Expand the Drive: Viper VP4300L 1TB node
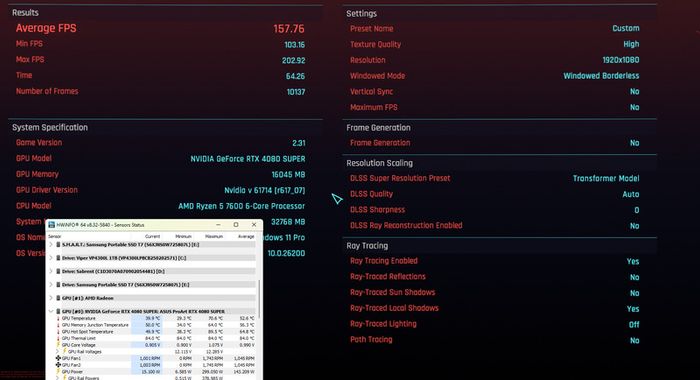The width and height of the screenshot is (700, 380). coord(51,258)
